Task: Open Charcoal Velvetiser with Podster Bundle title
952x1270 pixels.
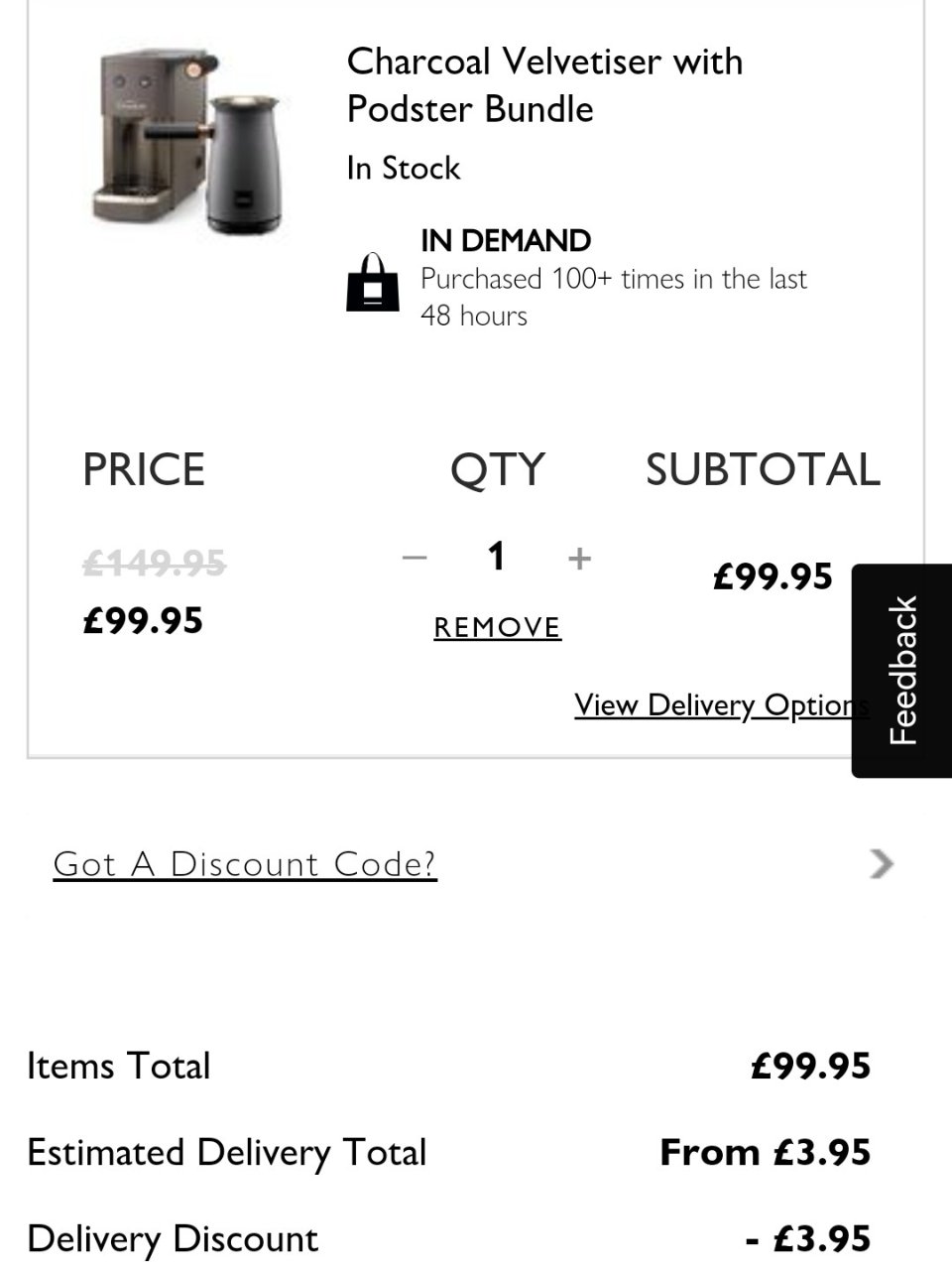Action: (544, 85)
